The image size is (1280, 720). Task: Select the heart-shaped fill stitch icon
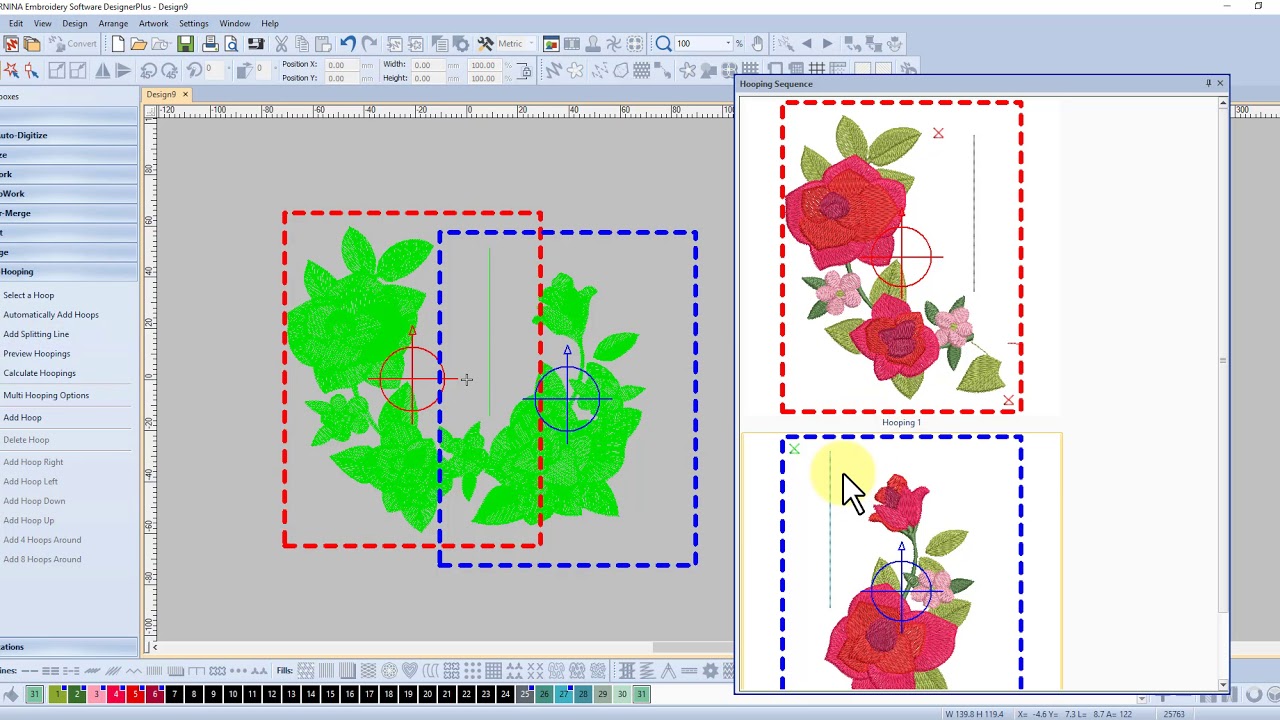[410, 670]
